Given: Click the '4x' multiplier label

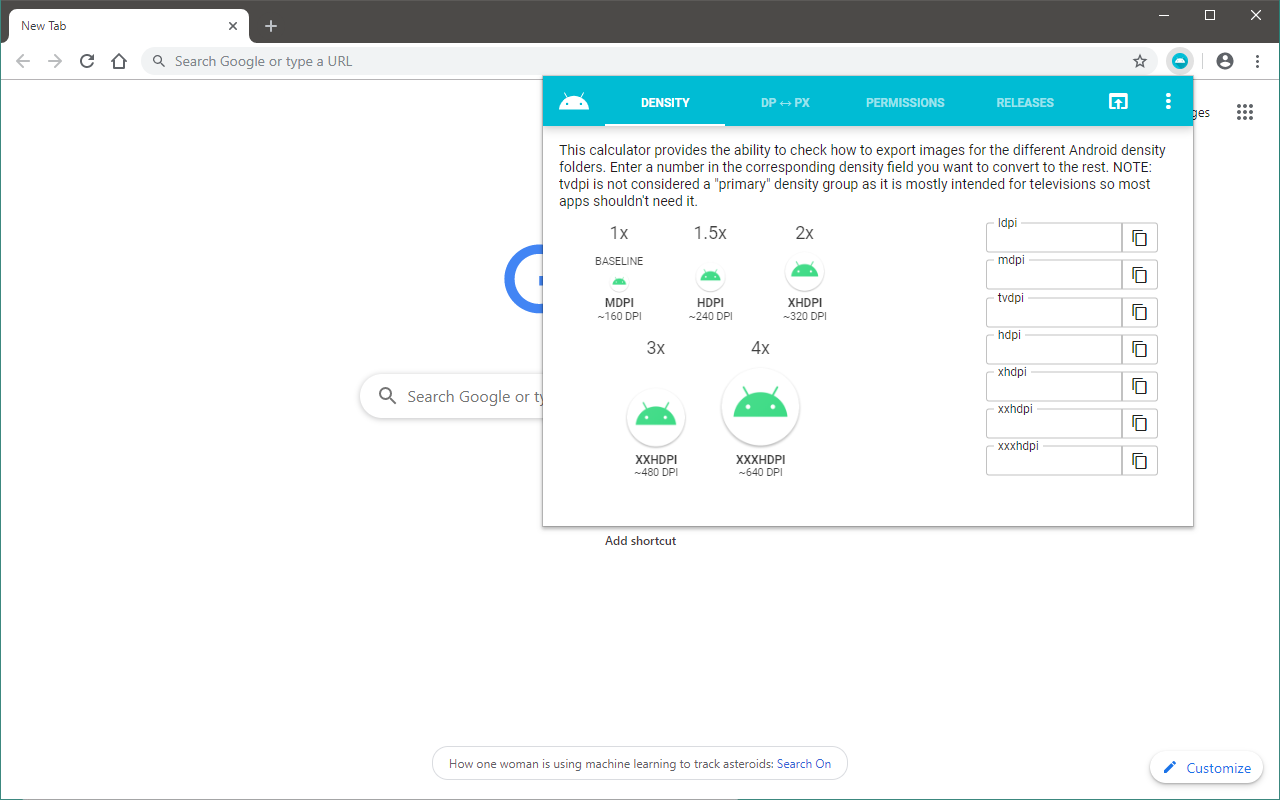Looking at the screenshot, I should [x=760, y=348].
